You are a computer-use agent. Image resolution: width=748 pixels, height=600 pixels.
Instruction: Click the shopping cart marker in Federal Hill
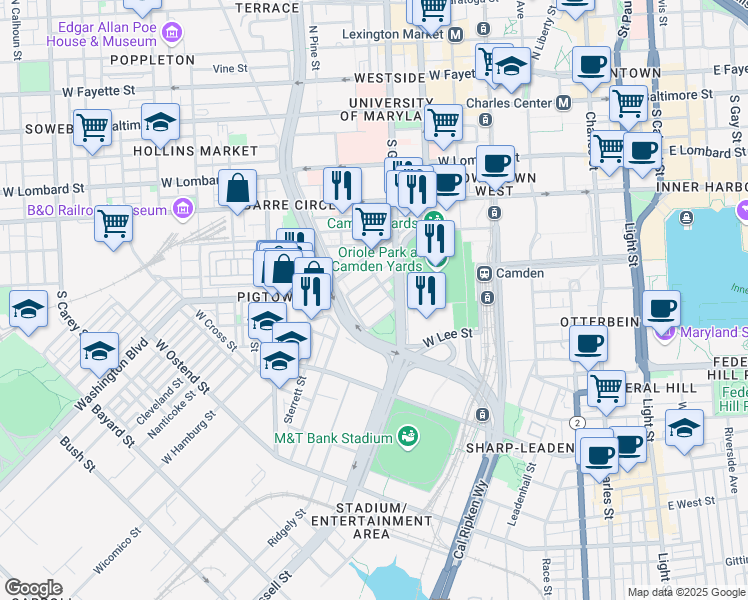click(x=606, y=388)
